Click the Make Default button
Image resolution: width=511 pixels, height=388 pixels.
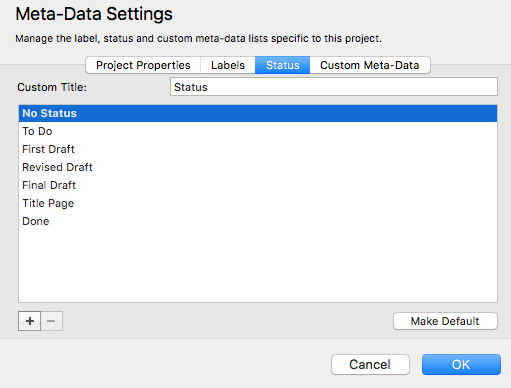point(445,321)
